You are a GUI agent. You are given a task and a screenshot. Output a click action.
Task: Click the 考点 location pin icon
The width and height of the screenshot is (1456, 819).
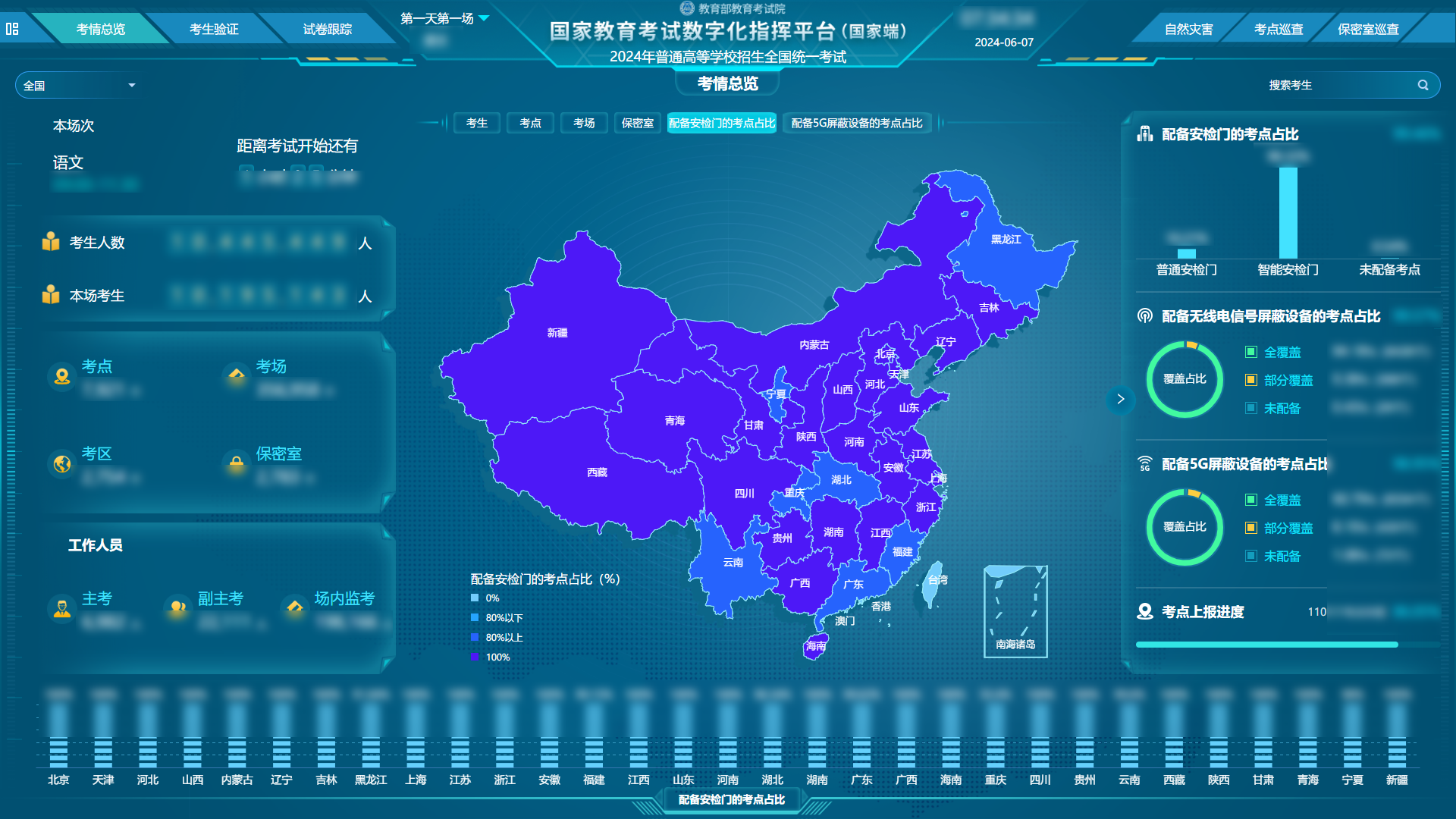coord(62,375)
